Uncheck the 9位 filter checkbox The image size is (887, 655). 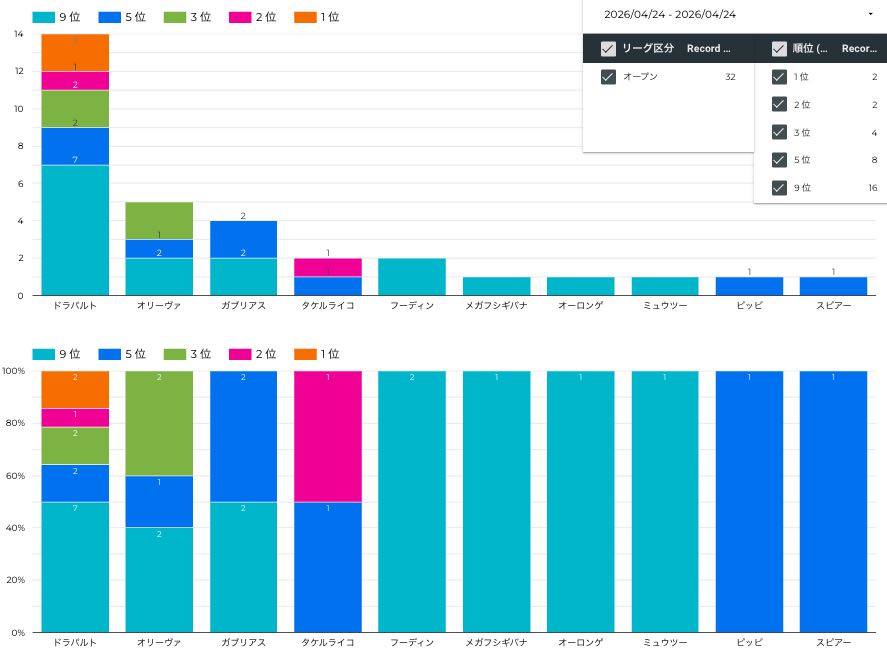click(779, 188)
